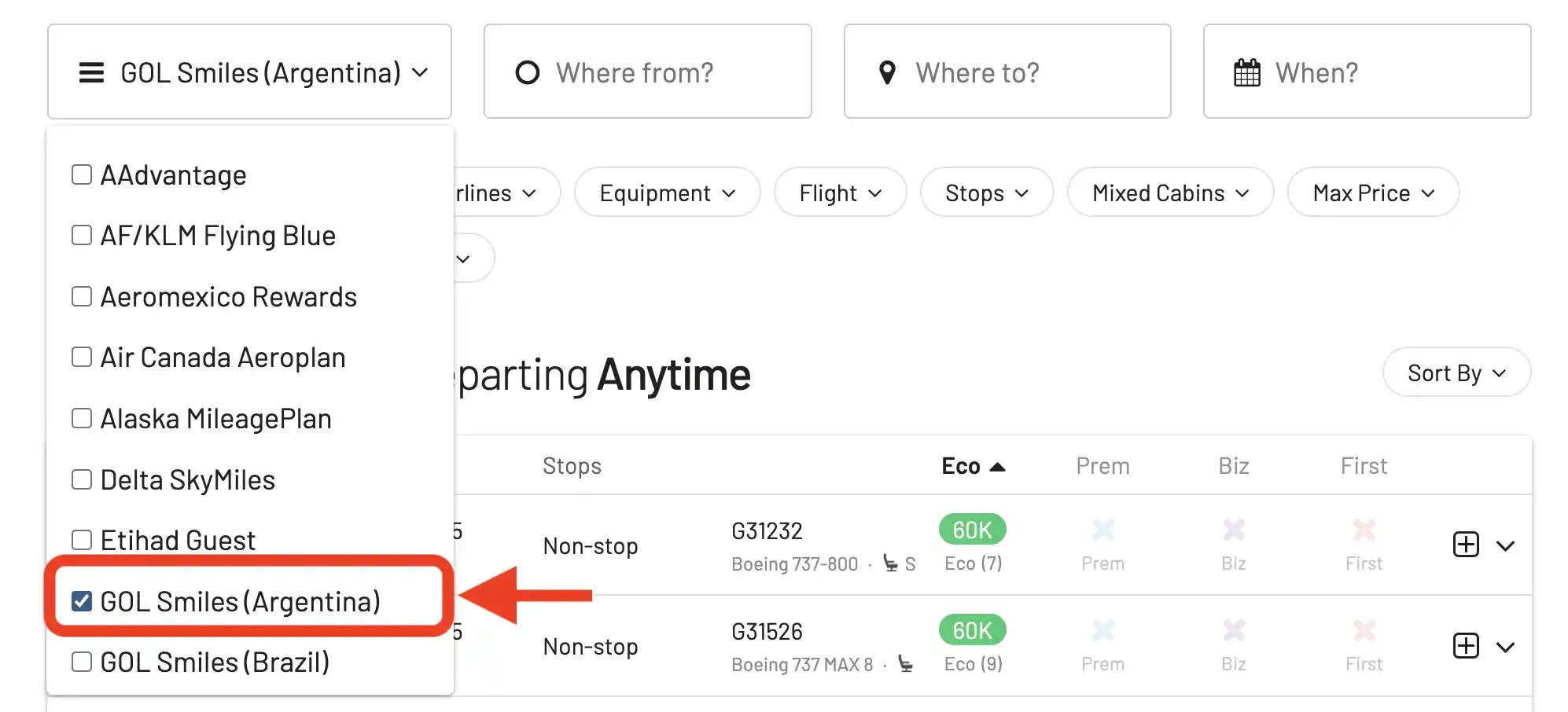1568x712 pixels.
Task: Expand the G31232 flight row chevron
Action: (x=1505, y=545)
